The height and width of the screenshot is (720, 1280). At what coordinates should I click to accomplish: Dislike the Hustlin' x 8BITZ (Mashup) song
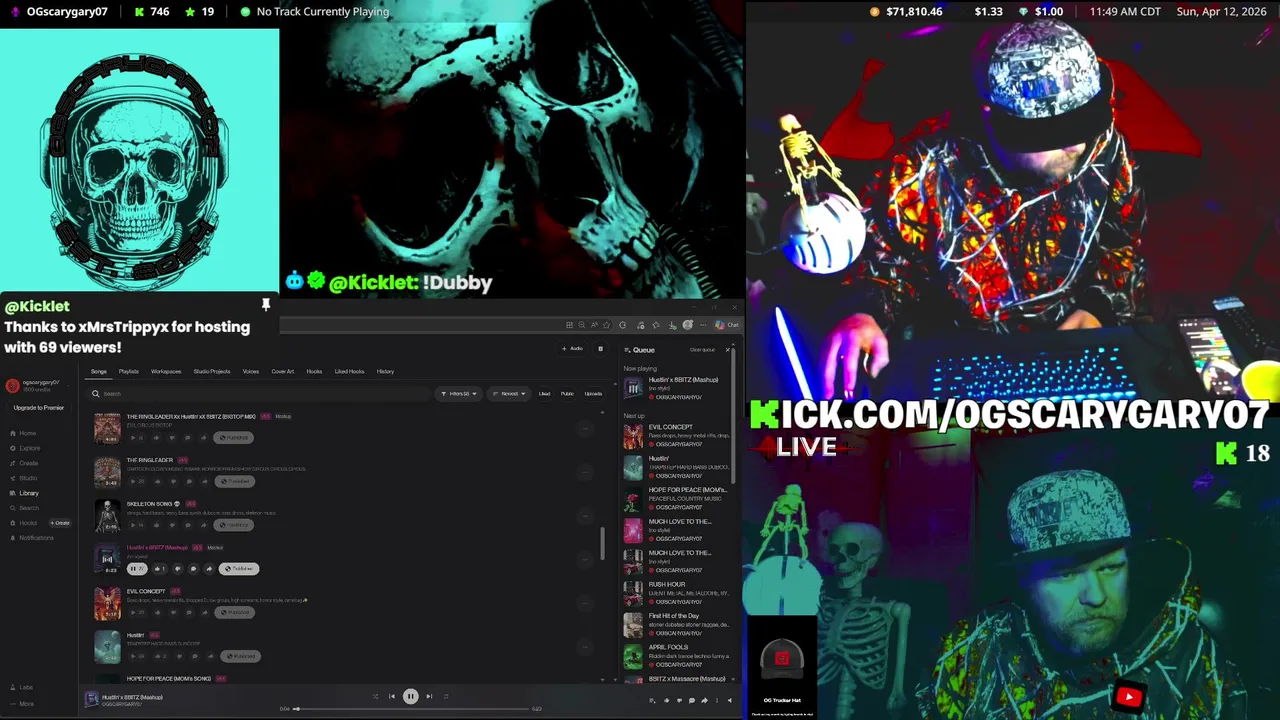(x=178, y=569)
